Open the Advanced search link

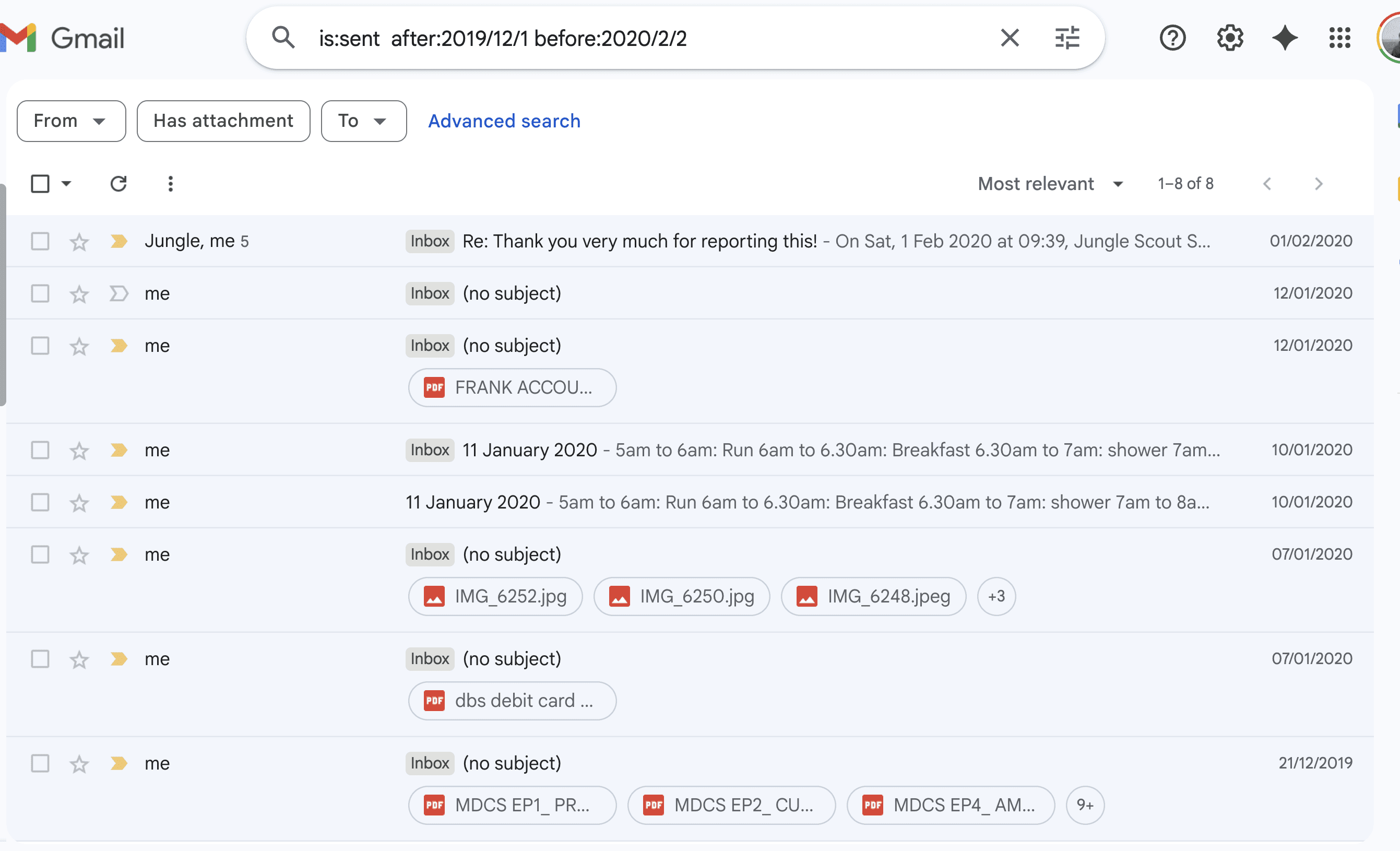point(504,121)
